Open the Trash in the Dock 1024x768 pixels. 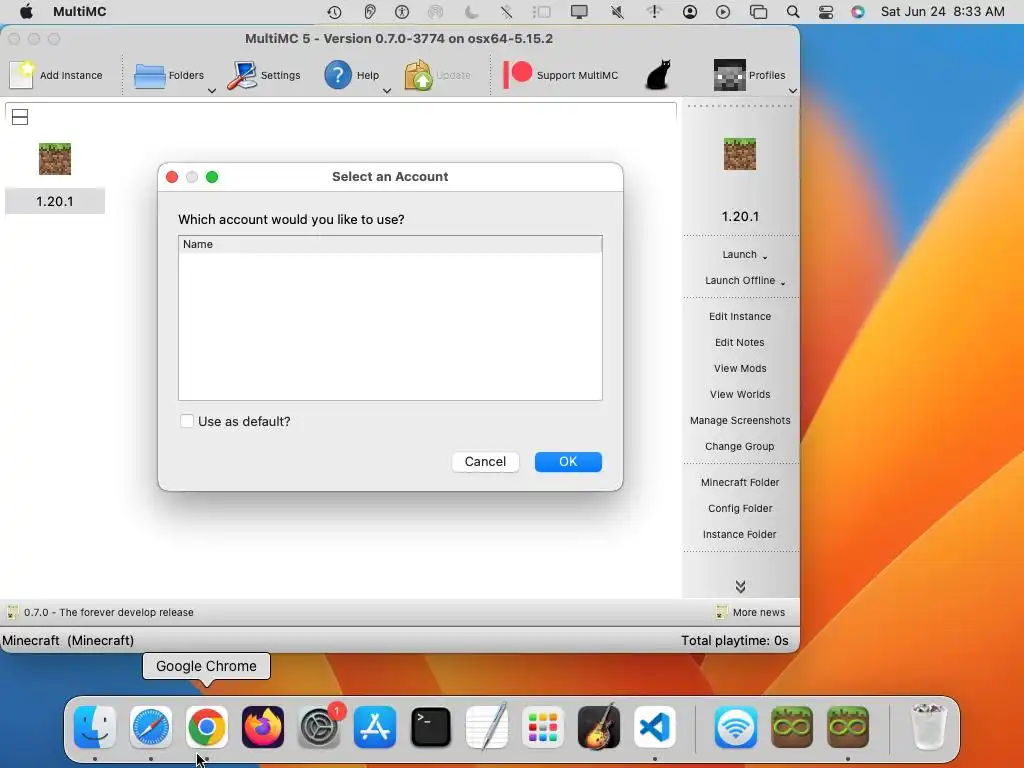(x=929, y=727)
